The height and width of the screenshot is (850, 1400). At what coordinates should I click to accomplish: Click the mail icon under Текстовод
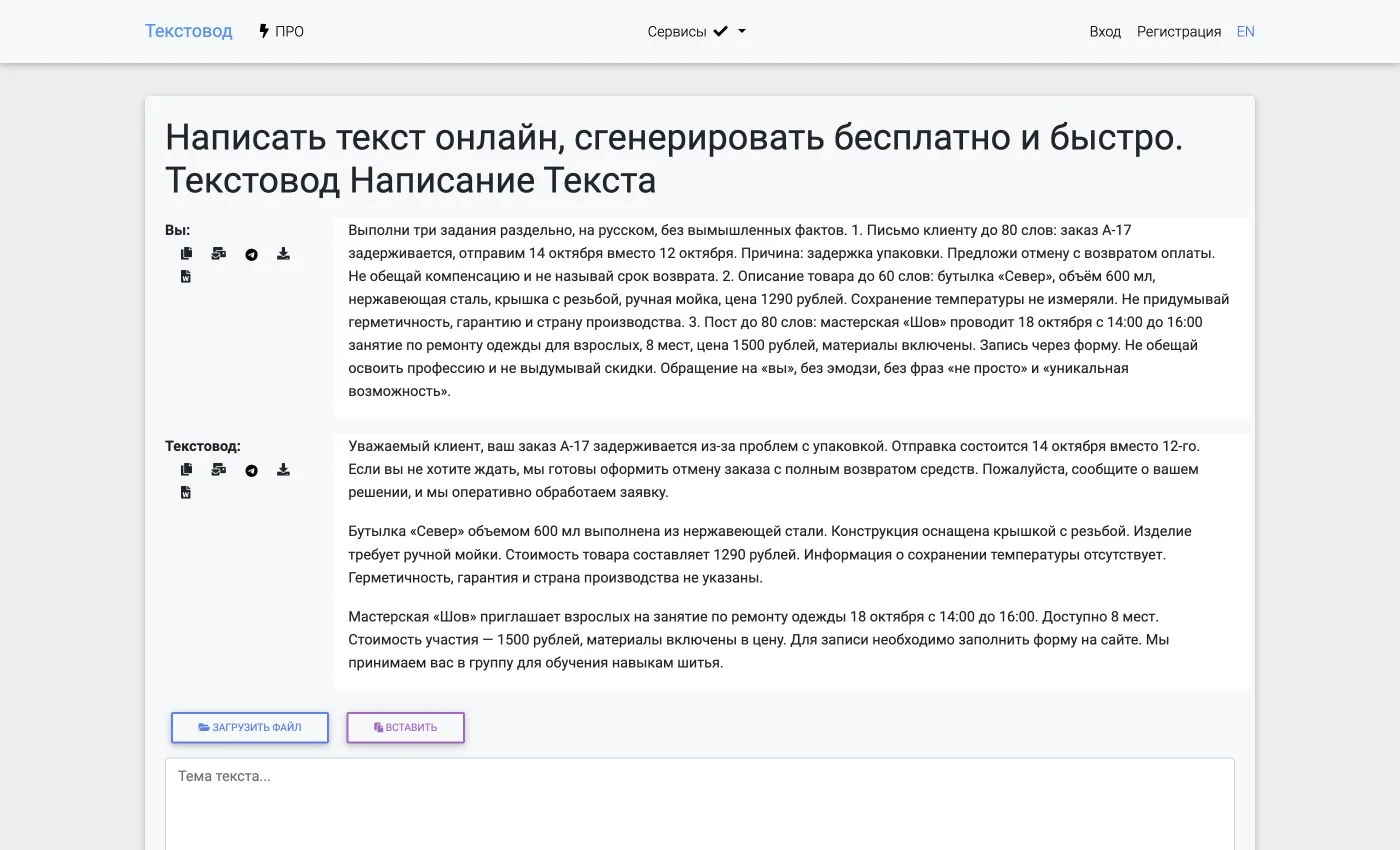pyautogui.click(x=218, y=470)
